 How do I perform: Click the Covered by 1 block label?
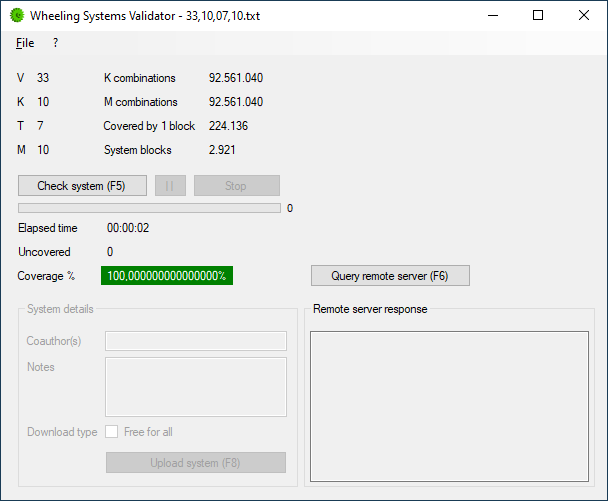point(149,126)
